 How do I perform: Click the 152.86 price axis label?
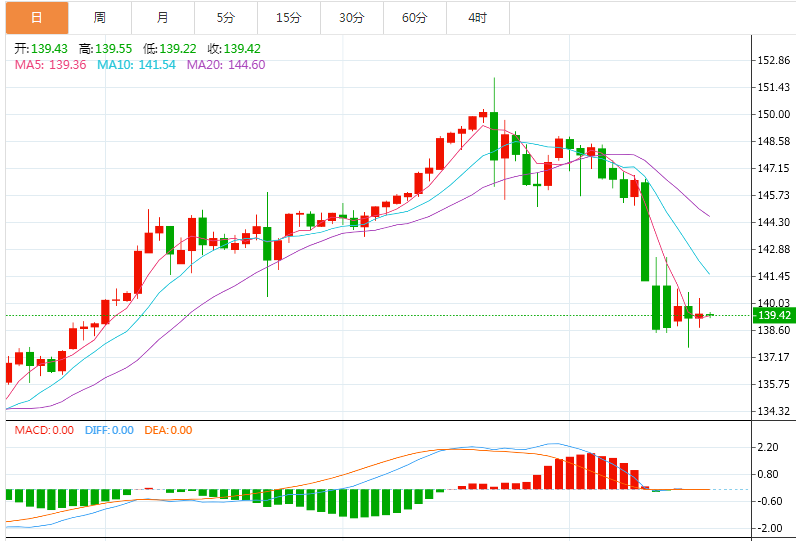pyautogui.click(x=774, y=60)
